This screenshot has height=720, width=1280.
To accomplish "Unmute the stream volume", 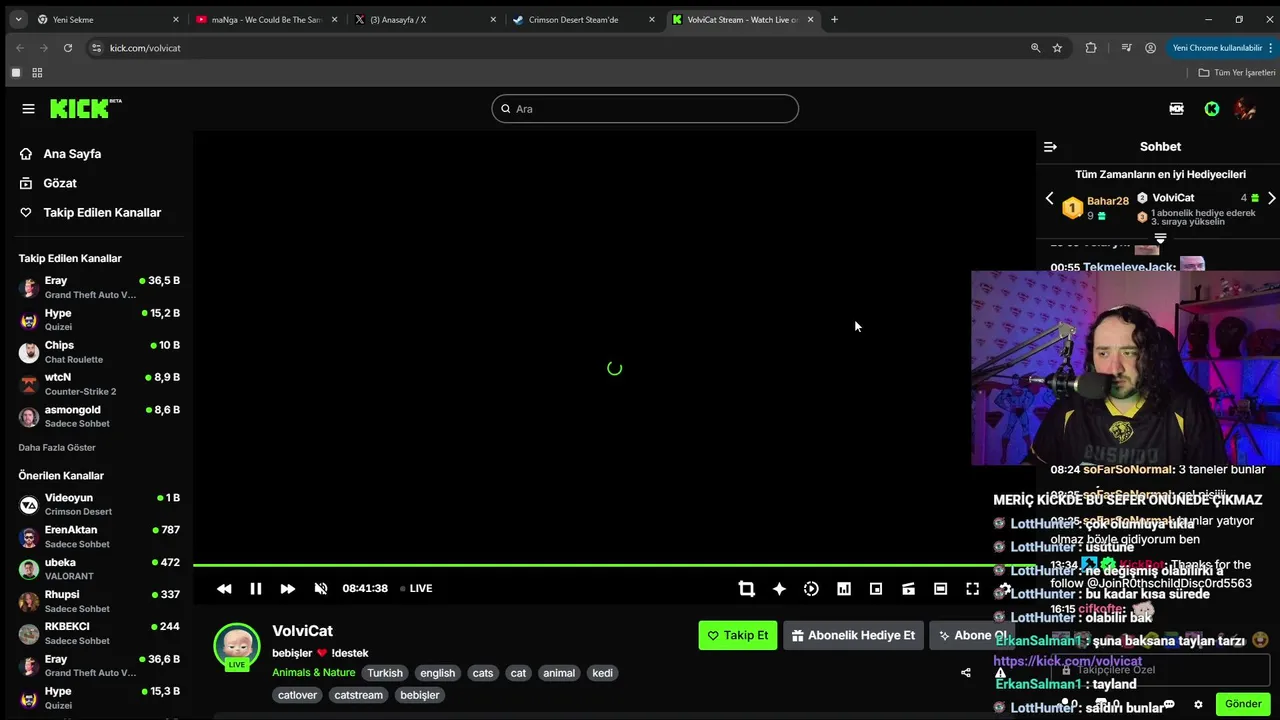I will (321, 589).
